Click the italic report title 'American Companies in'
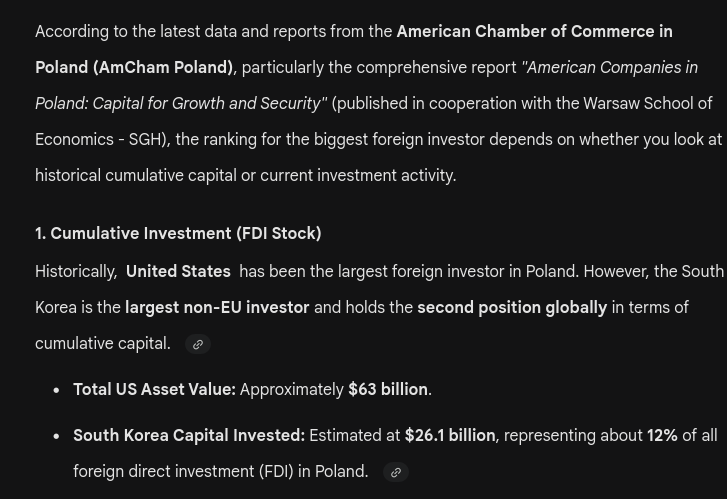Screen dimensions: 727x499 click(612, 67)
